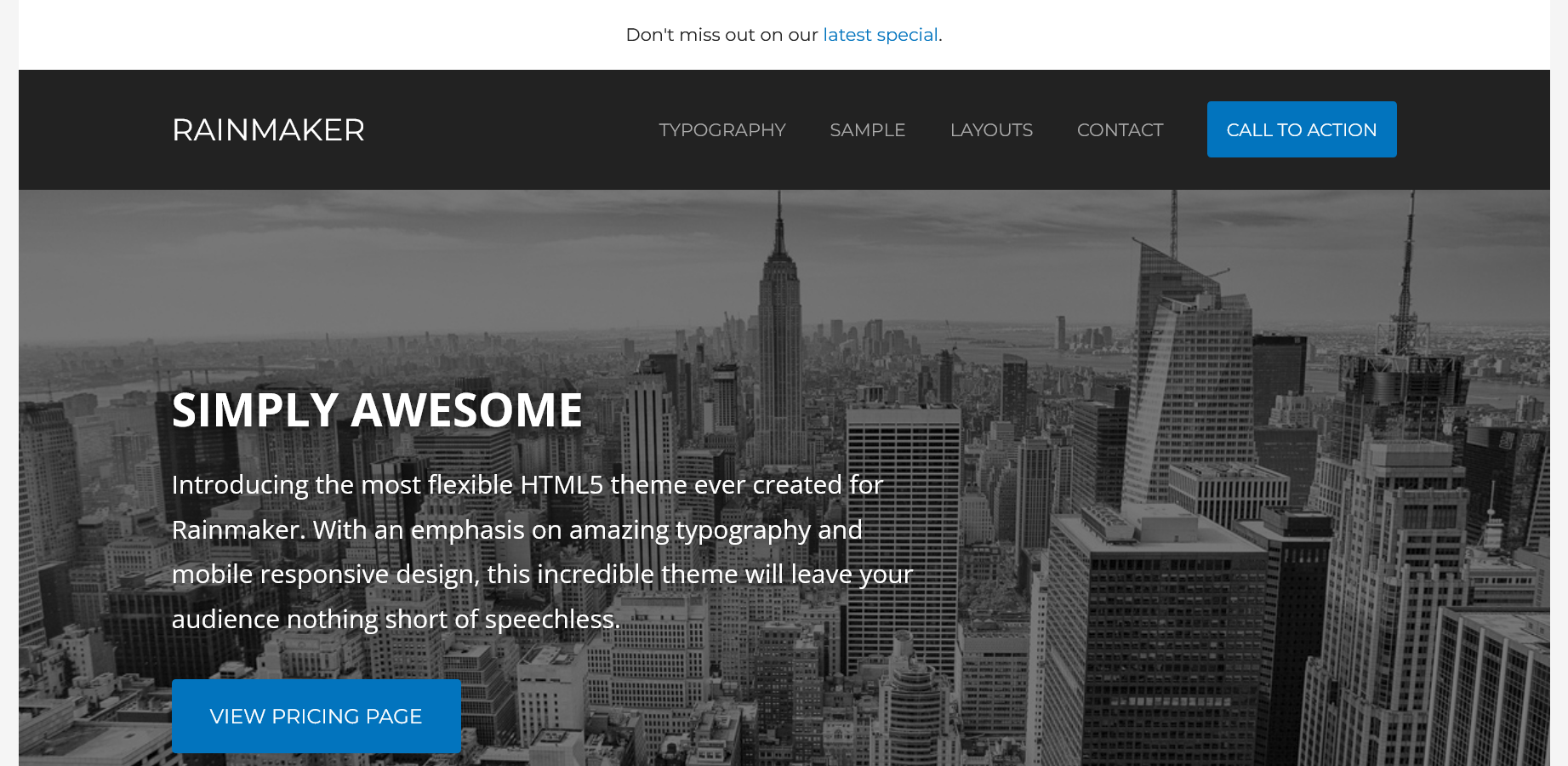Visit the Contact page
The image size is (1568, 766).
tap(1120, 130)
